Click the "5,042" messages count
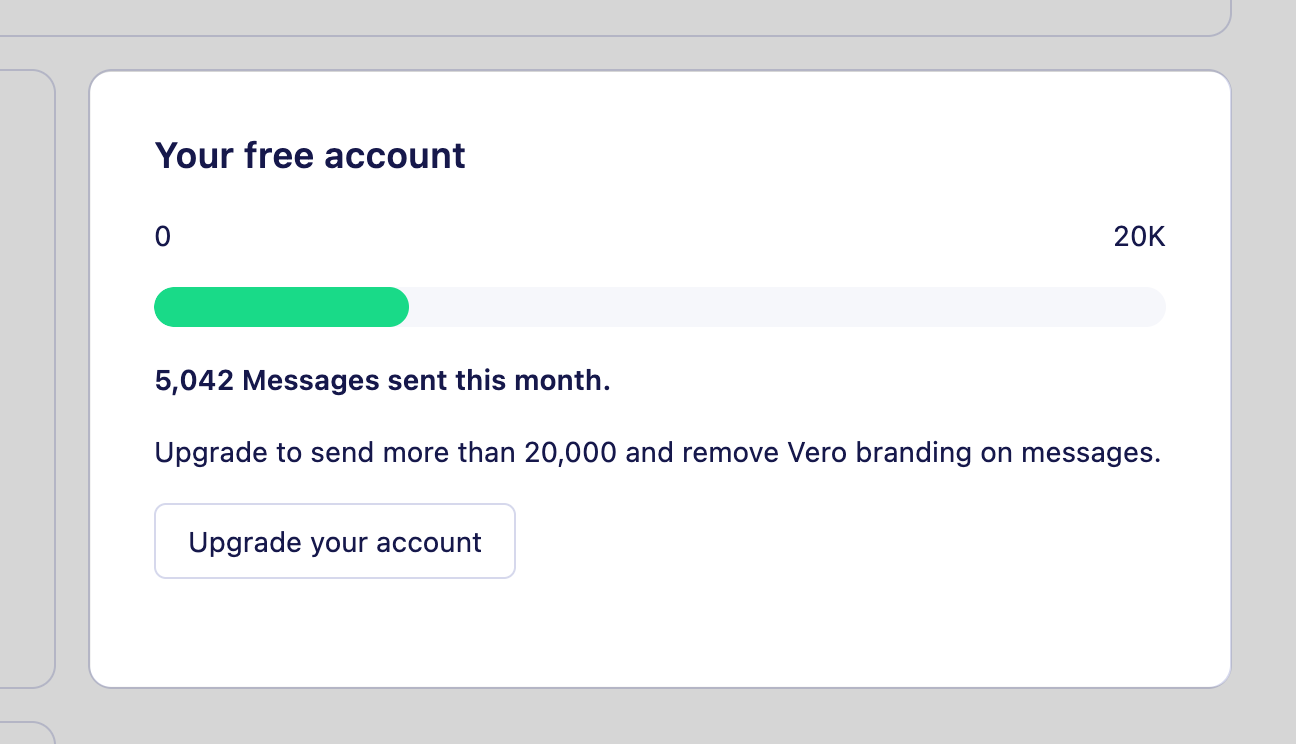Screen dimensions: 1296x744 (x=194, y=381)
